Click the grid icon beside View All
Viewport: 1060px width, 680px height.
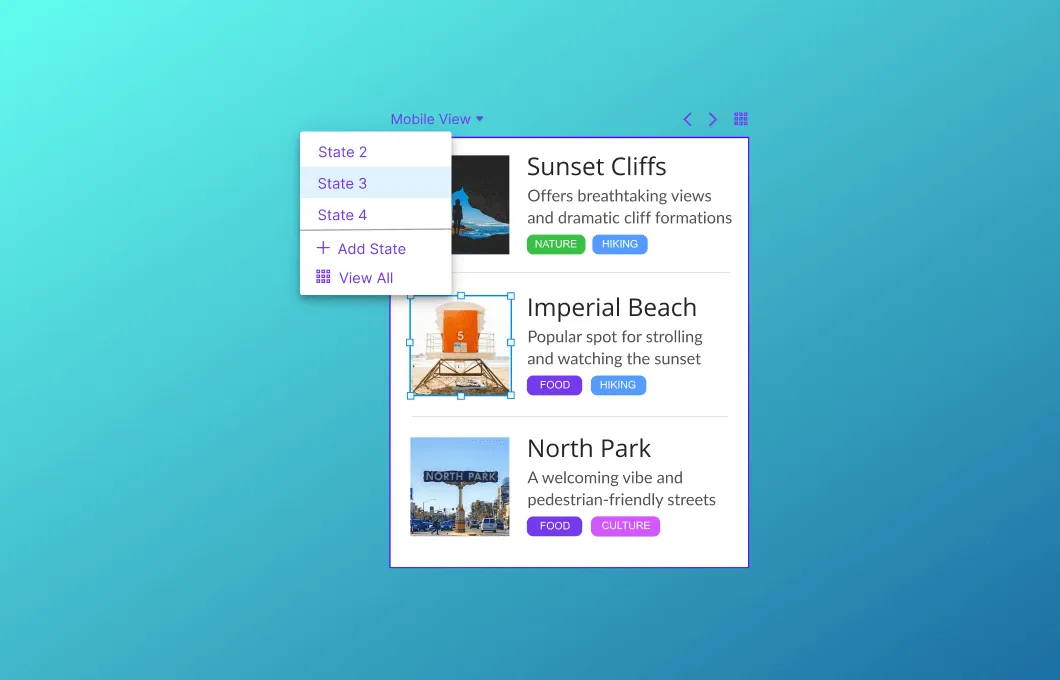click(323, 277)
